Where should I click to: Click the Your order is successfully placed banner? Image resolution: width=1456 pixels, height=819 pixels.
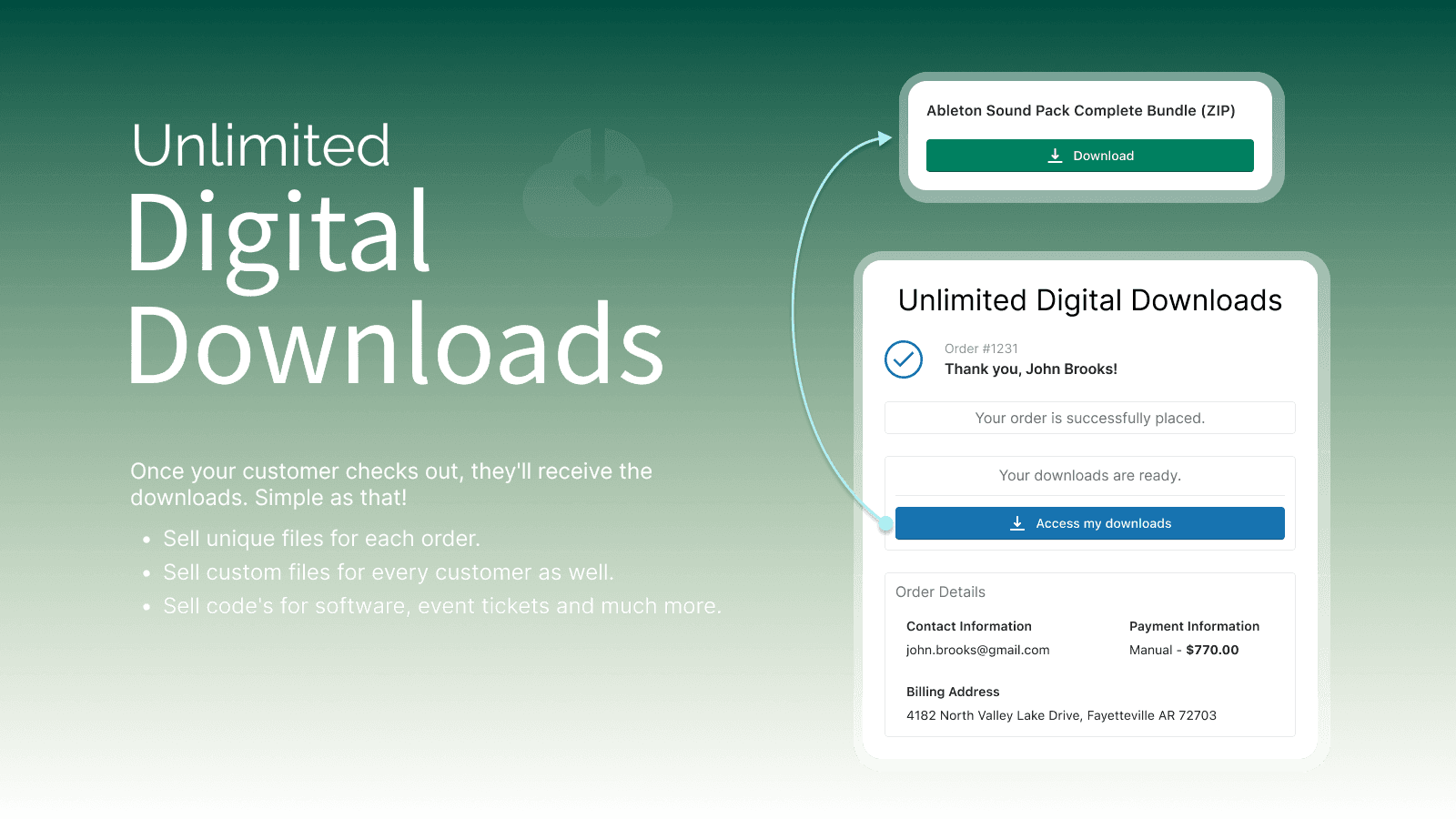point(1089,418)
